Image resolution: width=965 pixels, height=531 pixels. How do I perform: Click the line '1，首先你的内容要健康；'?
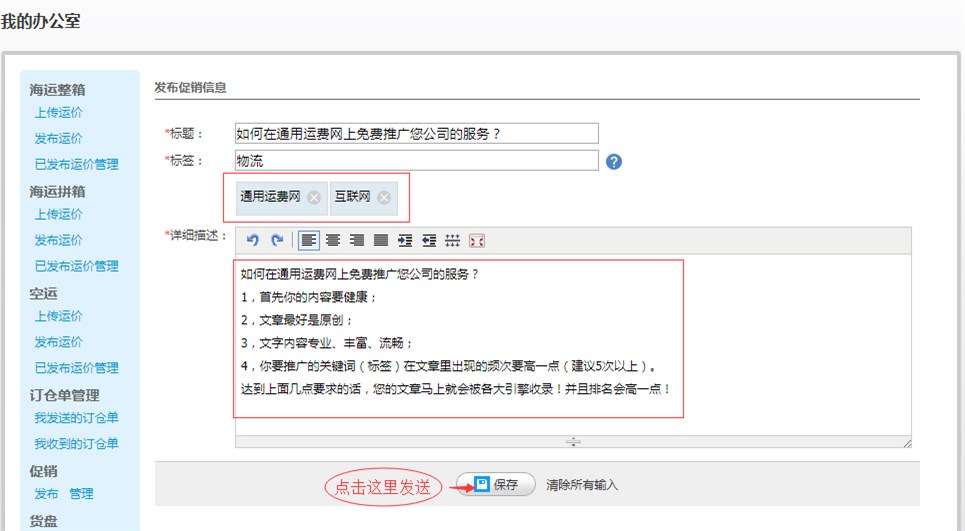[308, 297]
